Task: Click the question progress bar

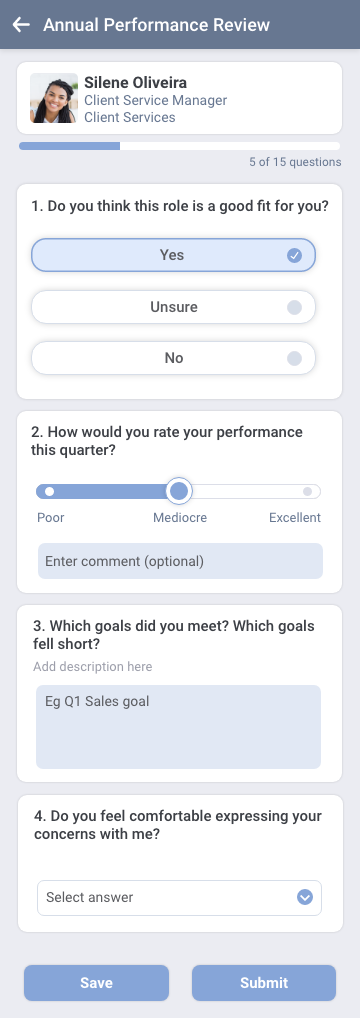Action: (179, 146)
